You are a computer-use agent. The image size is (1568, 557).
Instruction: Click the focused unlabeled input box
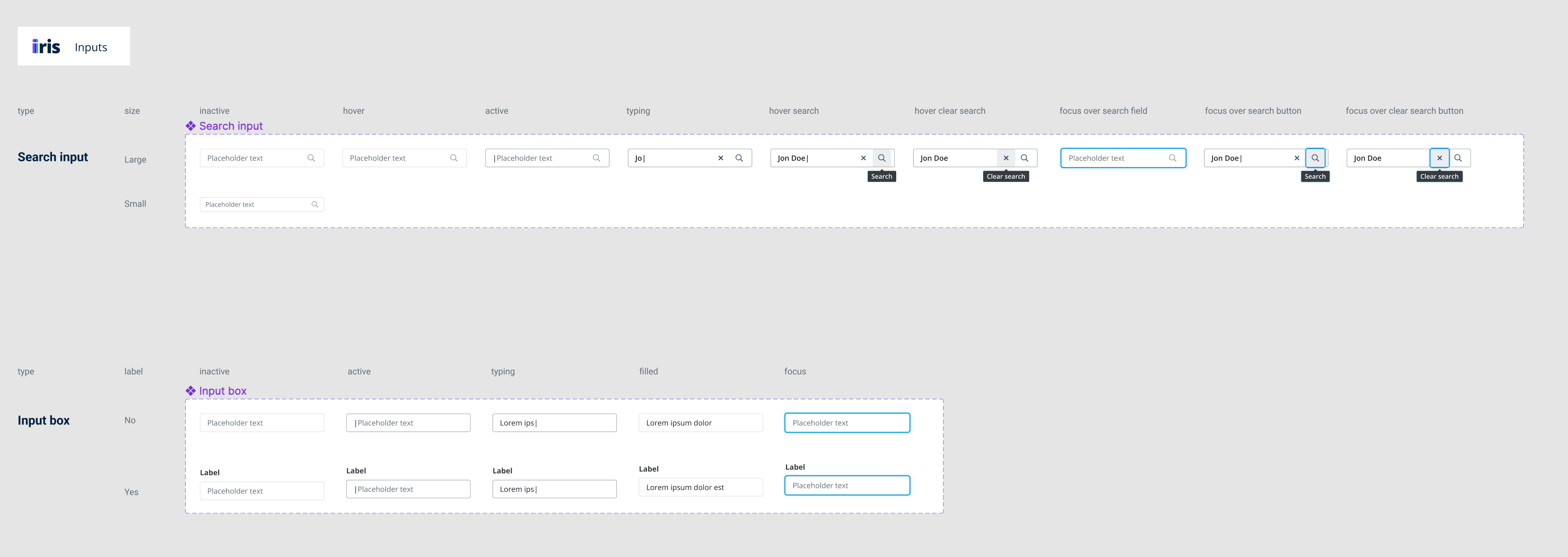point(847,423)
